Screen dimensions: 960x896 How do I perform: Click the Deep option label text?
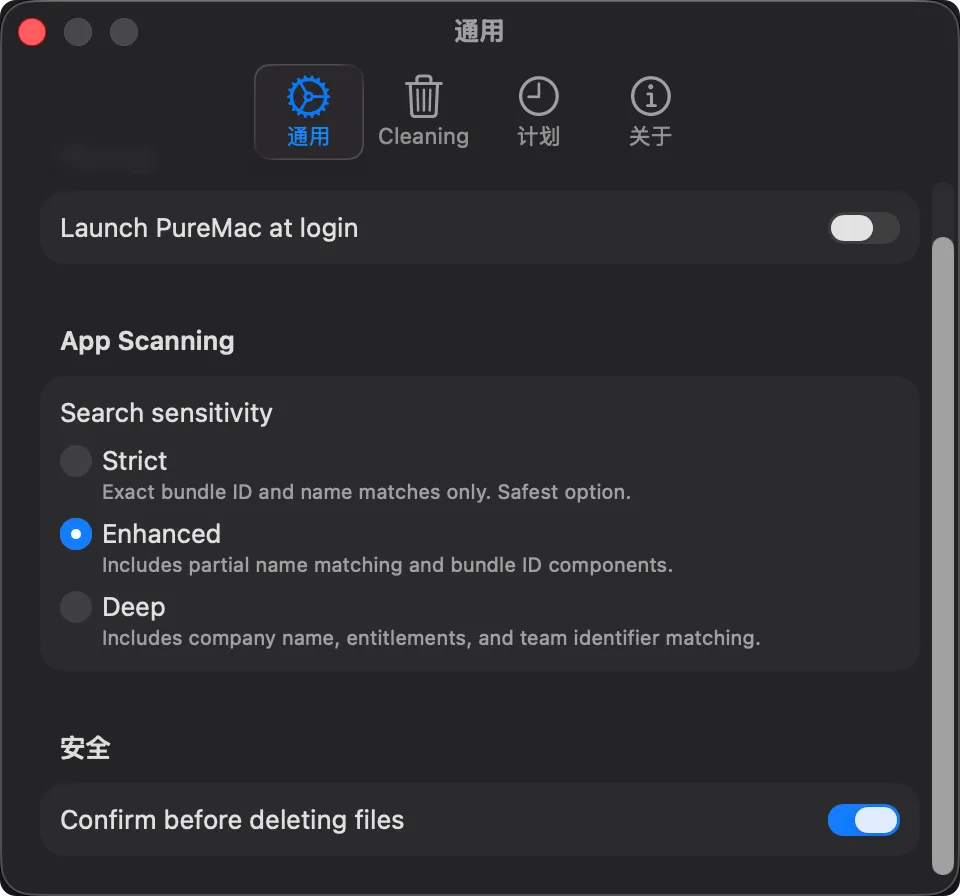click(134, 608)
